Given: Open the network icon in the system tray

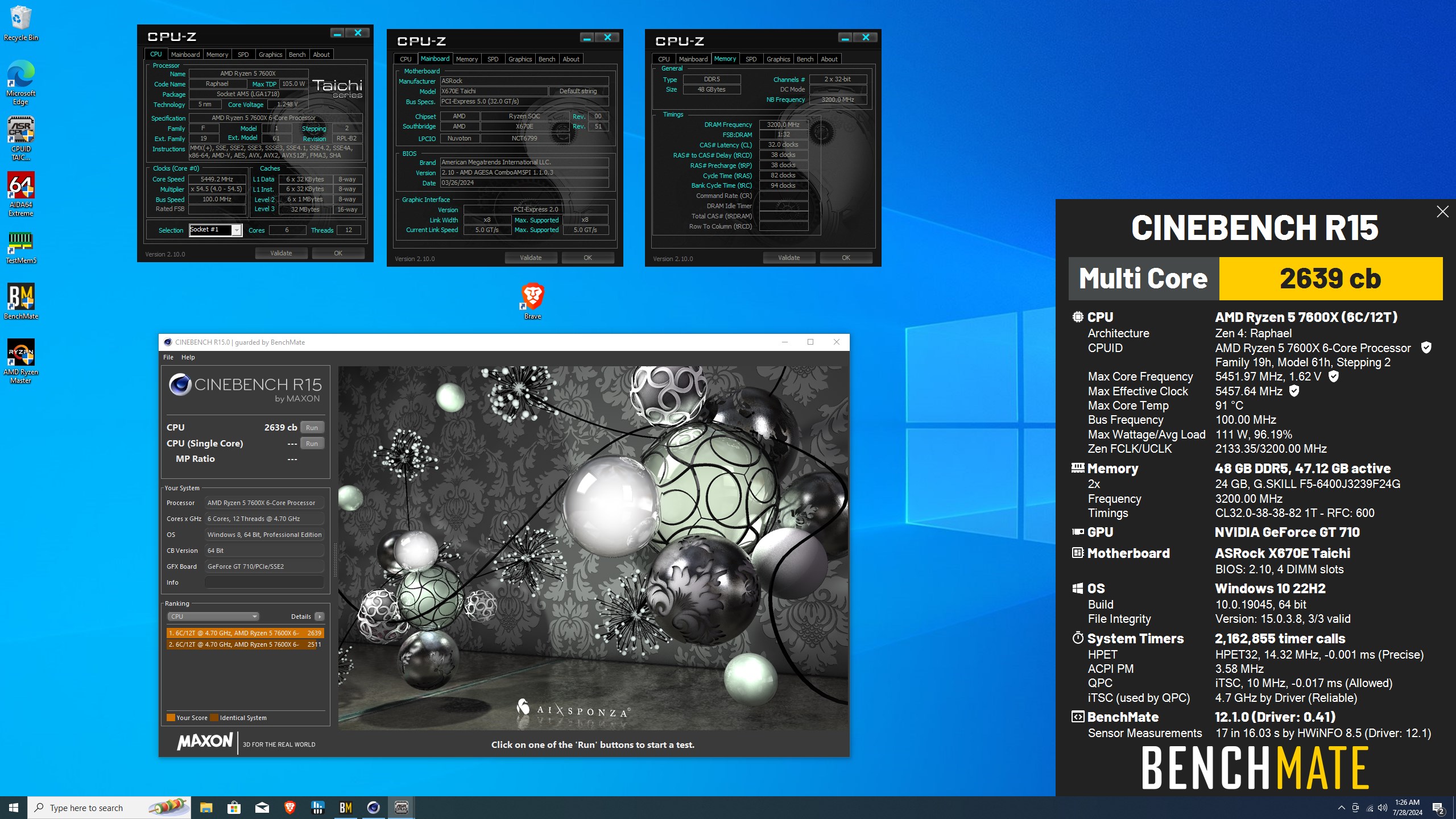Looking at the screenshot, I should 1369,808.
